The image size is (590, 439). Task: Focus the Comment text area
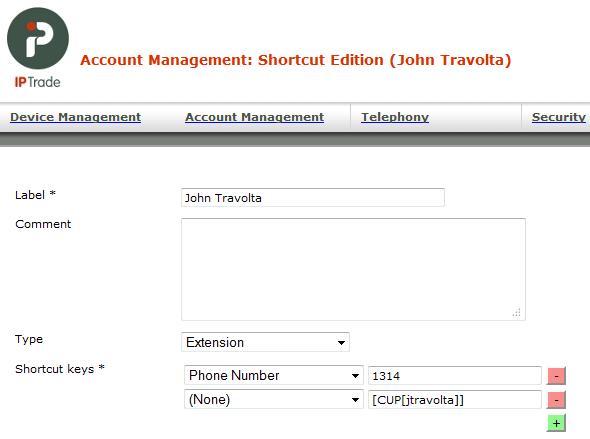pyautogui.click(x=353, y=269)
